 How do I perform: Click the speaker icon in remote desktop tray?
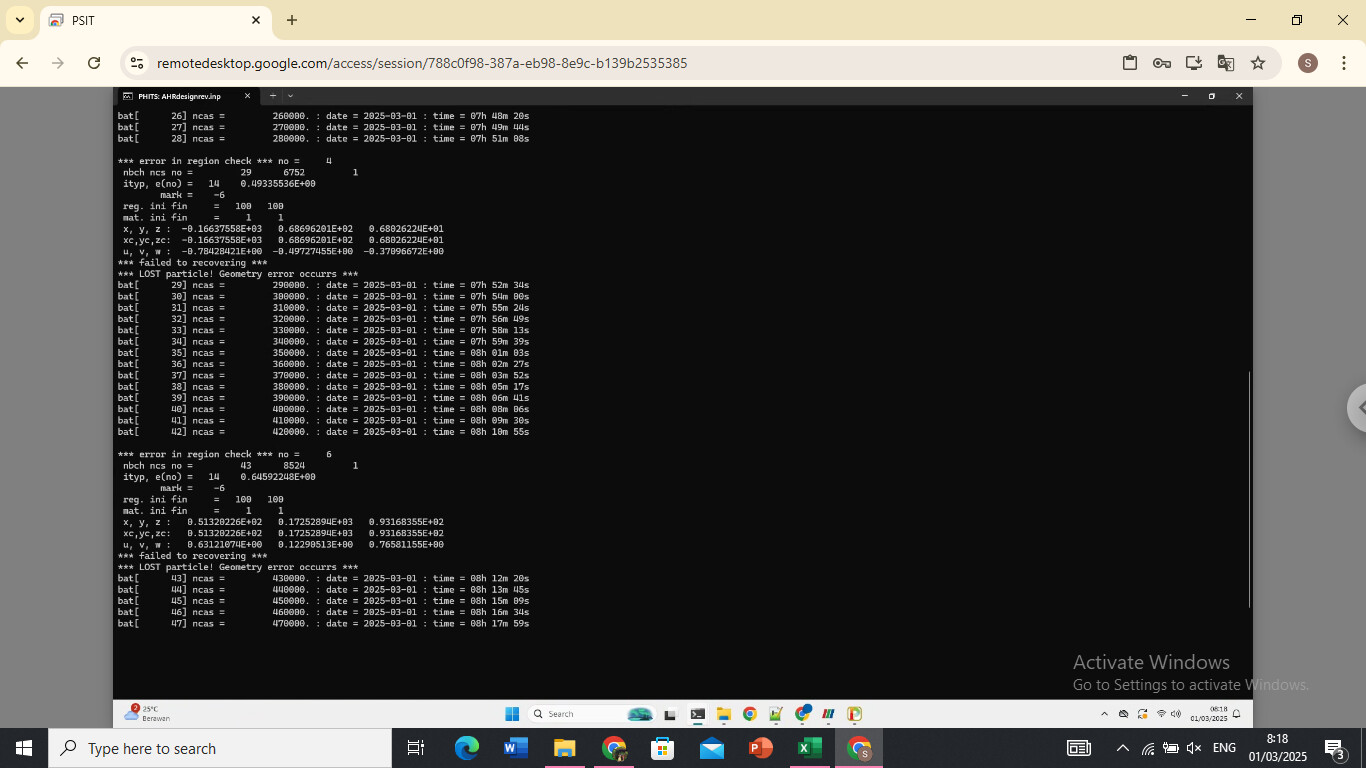(1175, 713)
